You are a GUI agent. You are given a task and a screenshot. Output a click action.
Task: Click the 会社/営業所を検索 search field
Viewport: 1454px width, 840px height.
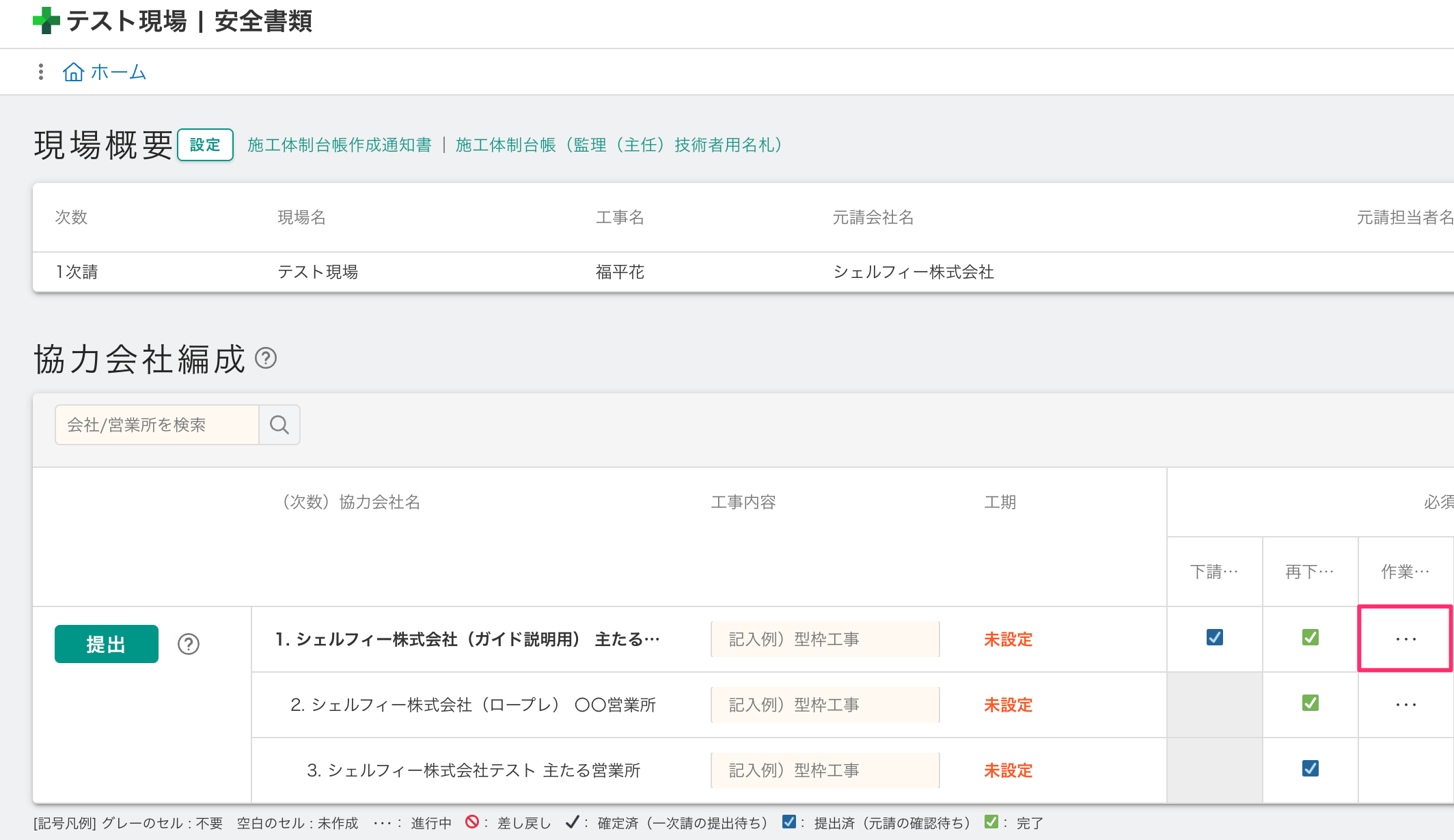(x=157, y=425)
